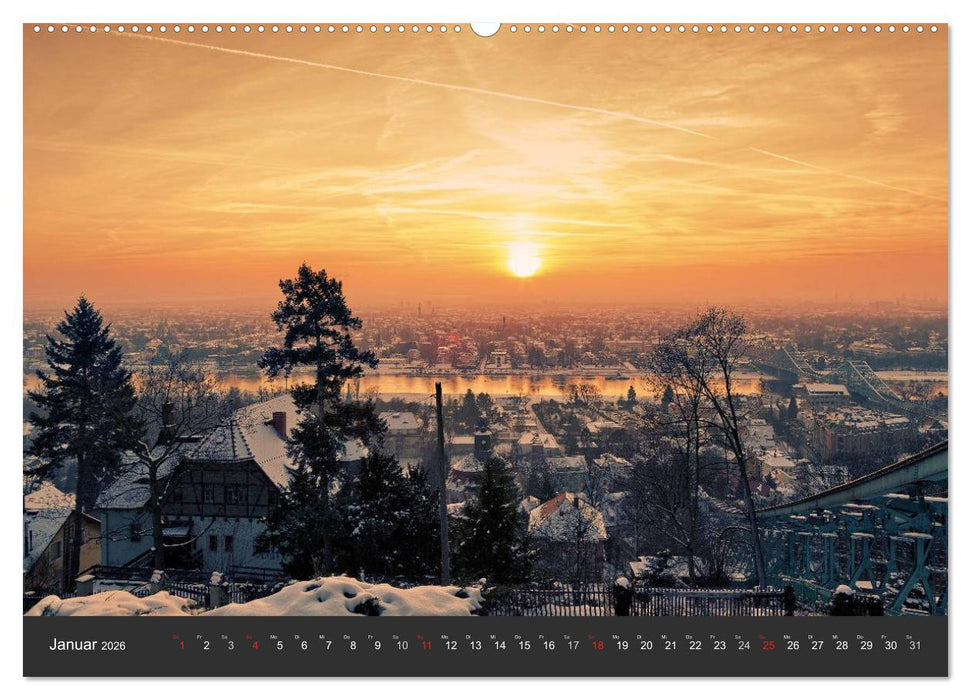This screenshot has width=971, height=700.
Task: Click the red date 18 on the calendar strip
Action: tap(598, 644)
